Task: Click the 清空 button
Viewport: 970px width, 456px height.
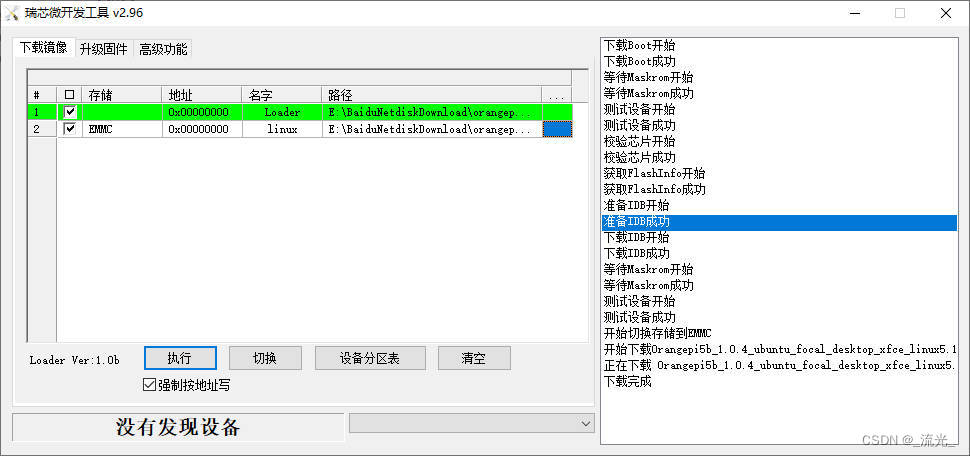Action: (x=474, y=358)
